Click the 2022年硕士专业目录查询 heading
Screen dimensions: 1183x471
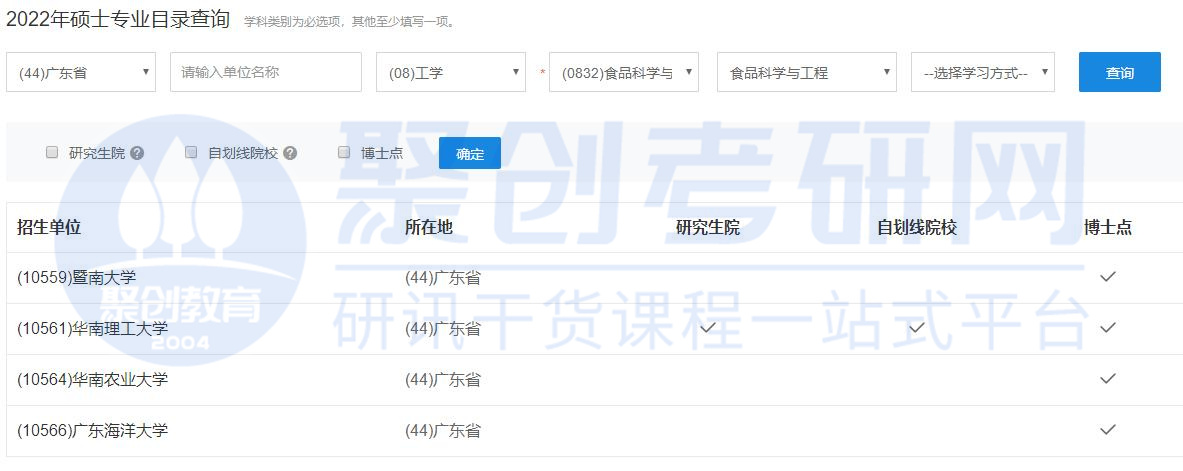point(118,19)
